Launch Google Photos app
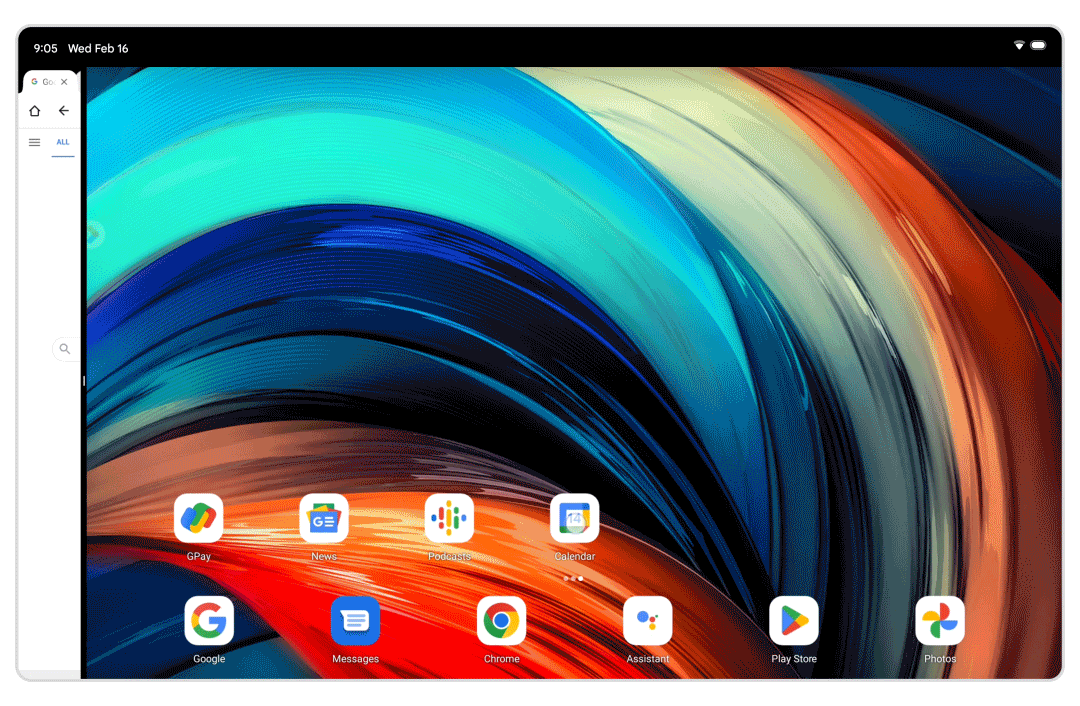The image size is (1080, 706). [x=940, y=621]
